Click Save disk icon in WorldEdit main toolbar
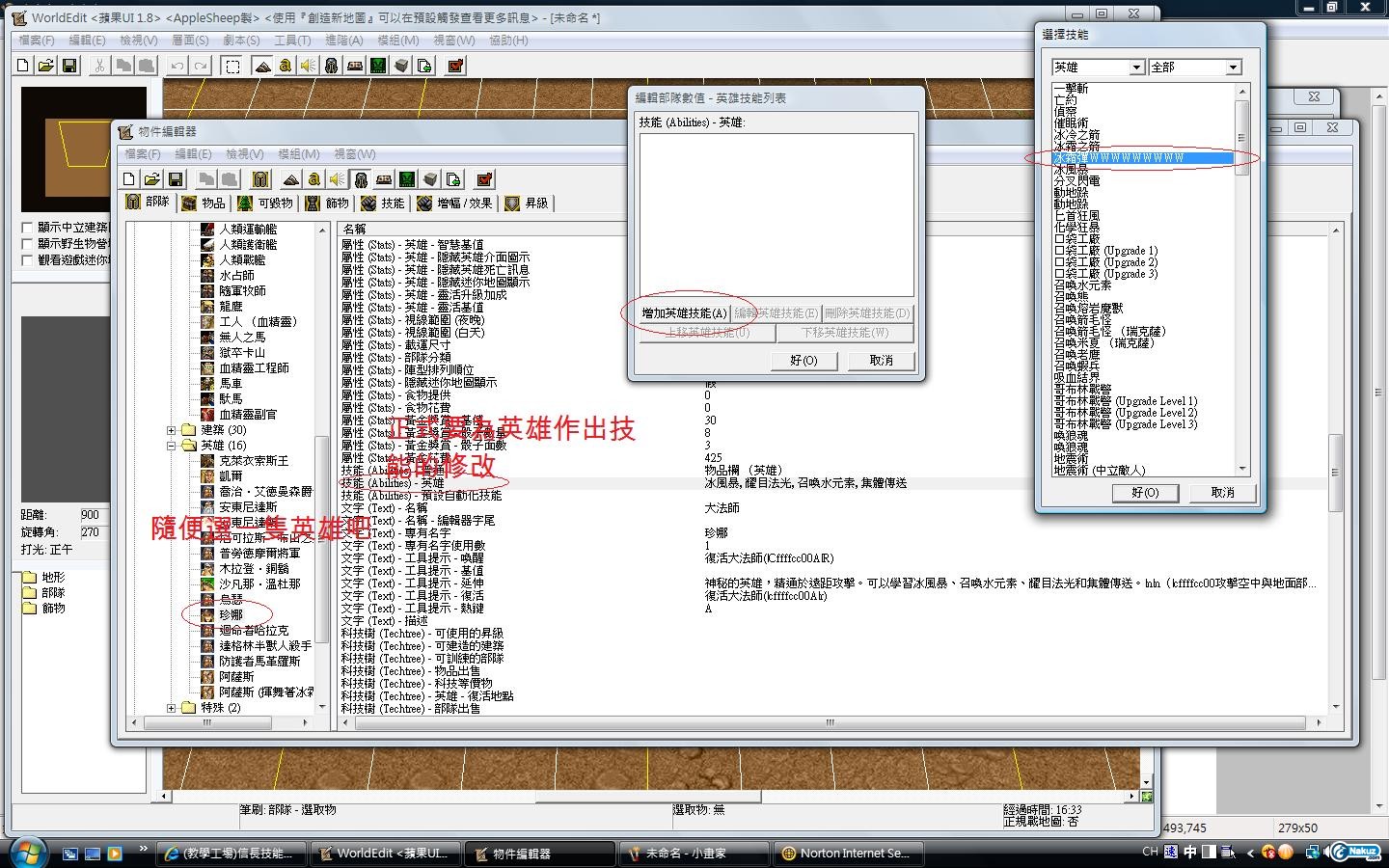The height and width of the screenshot is (868, 1389). pyautogui.click(x=68, y=66)
